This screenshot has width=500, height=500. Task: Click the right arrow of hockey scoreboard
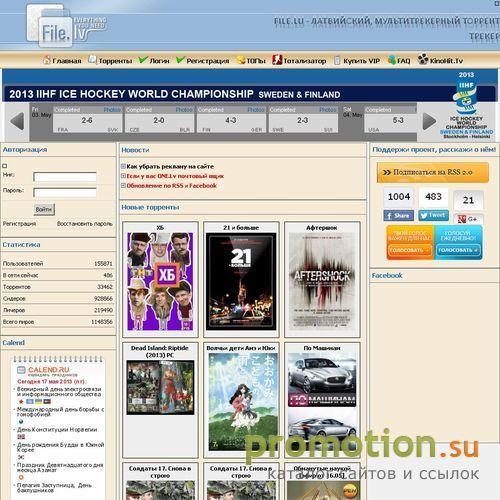[429, 121]
